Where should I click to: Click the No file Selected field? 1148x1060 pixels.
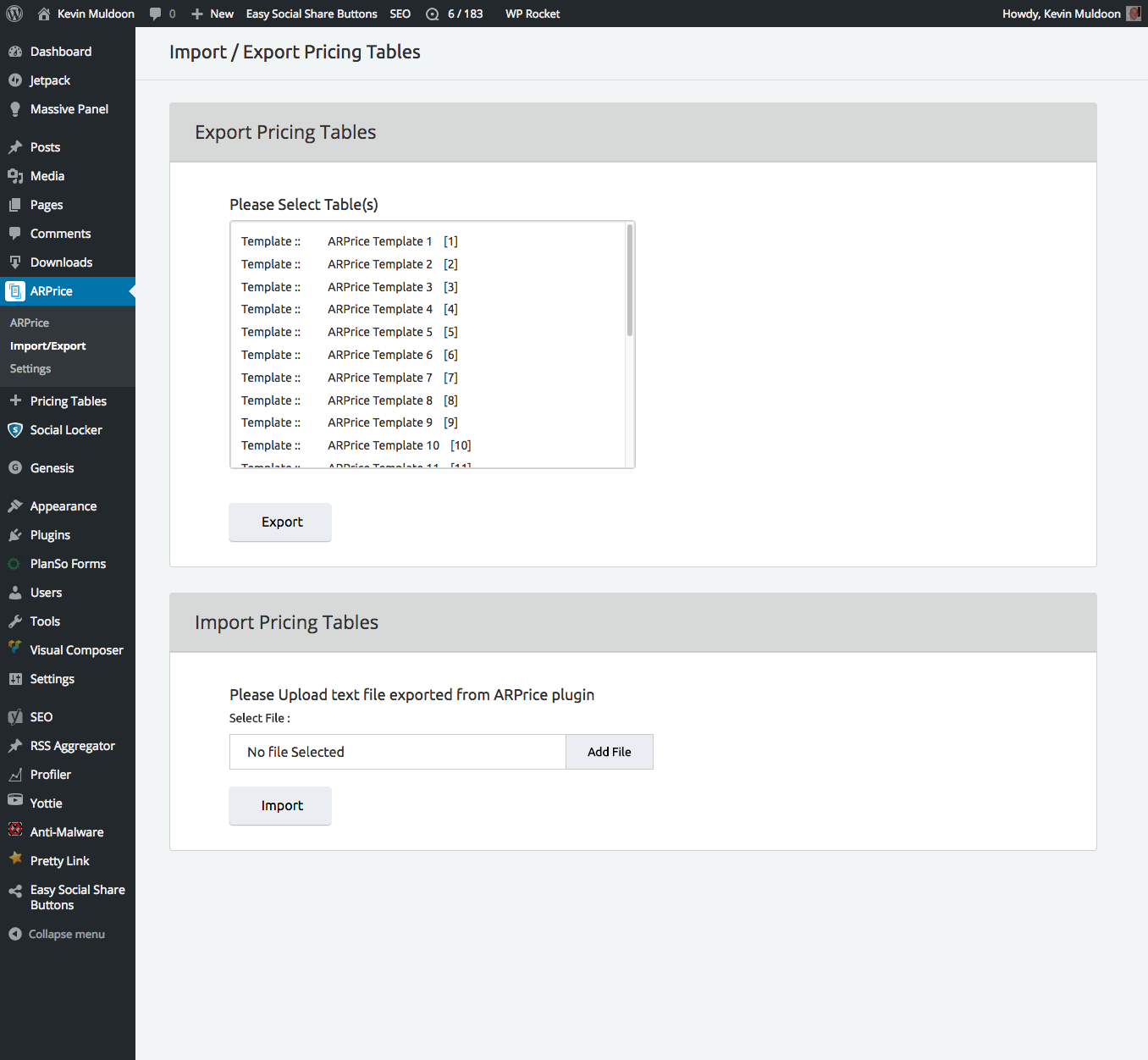click(x=398, y=752)
